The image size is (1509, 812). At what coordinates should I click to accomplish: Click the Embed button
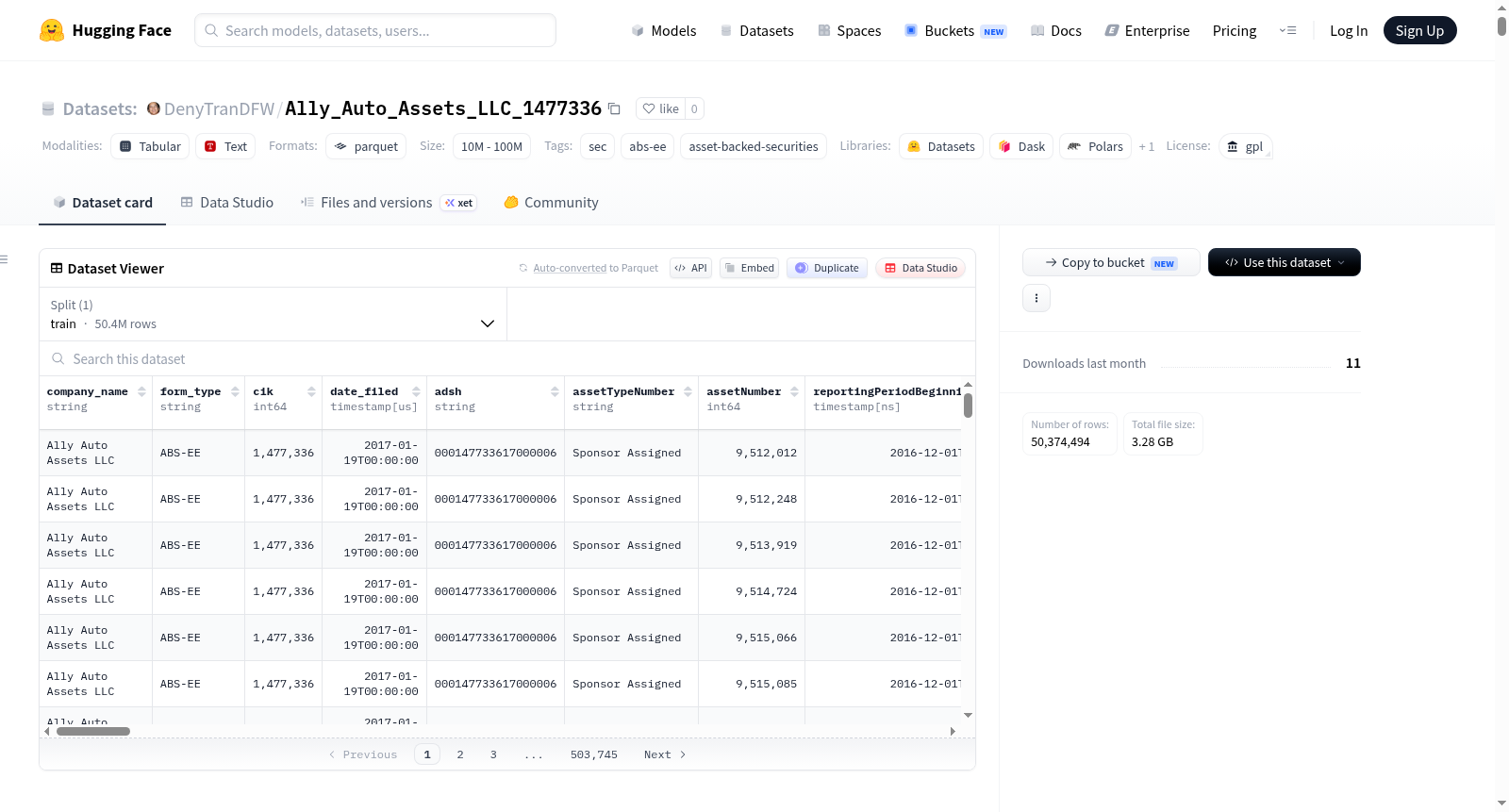pos(750,268)
